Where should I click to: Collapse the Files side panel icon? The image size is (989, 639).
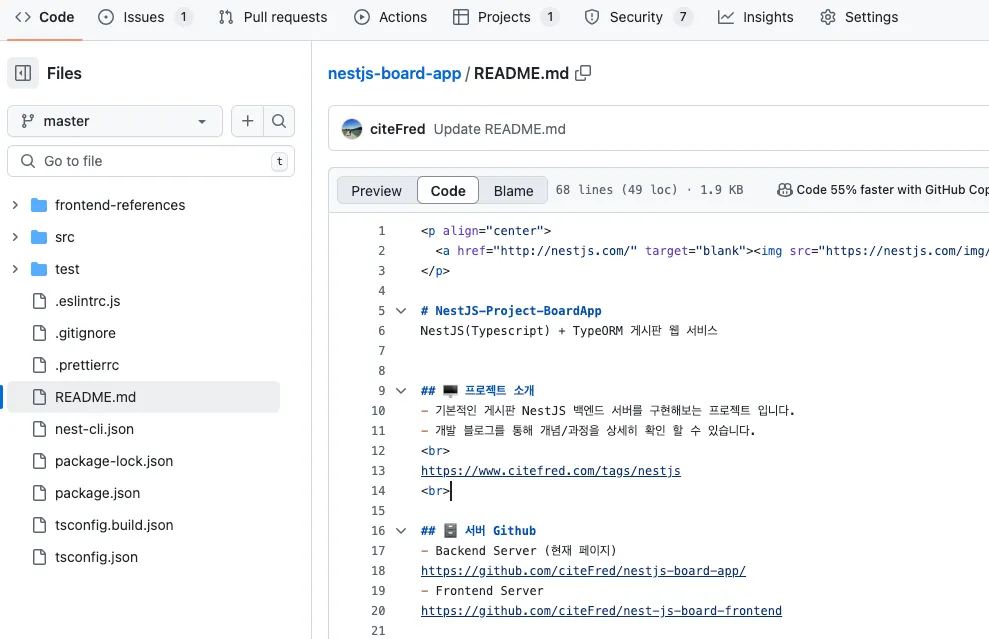23,73
